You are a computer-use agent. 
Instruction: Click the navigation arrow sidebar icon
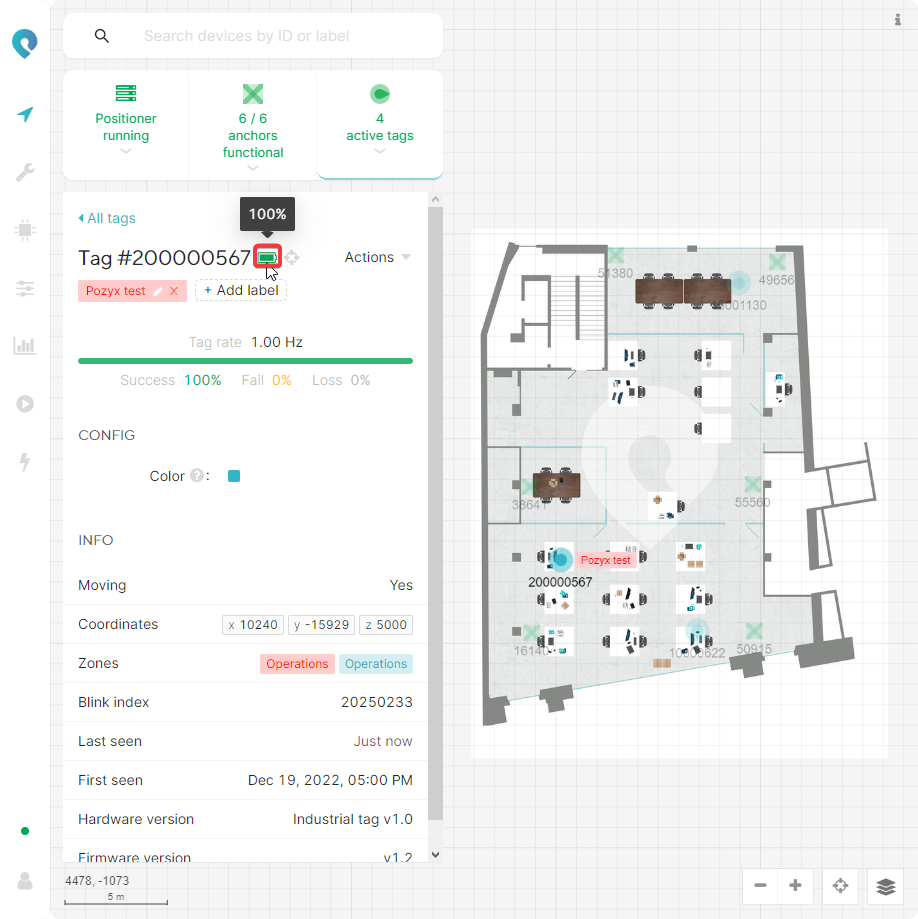pyautogui.click(x=25, y=114)
